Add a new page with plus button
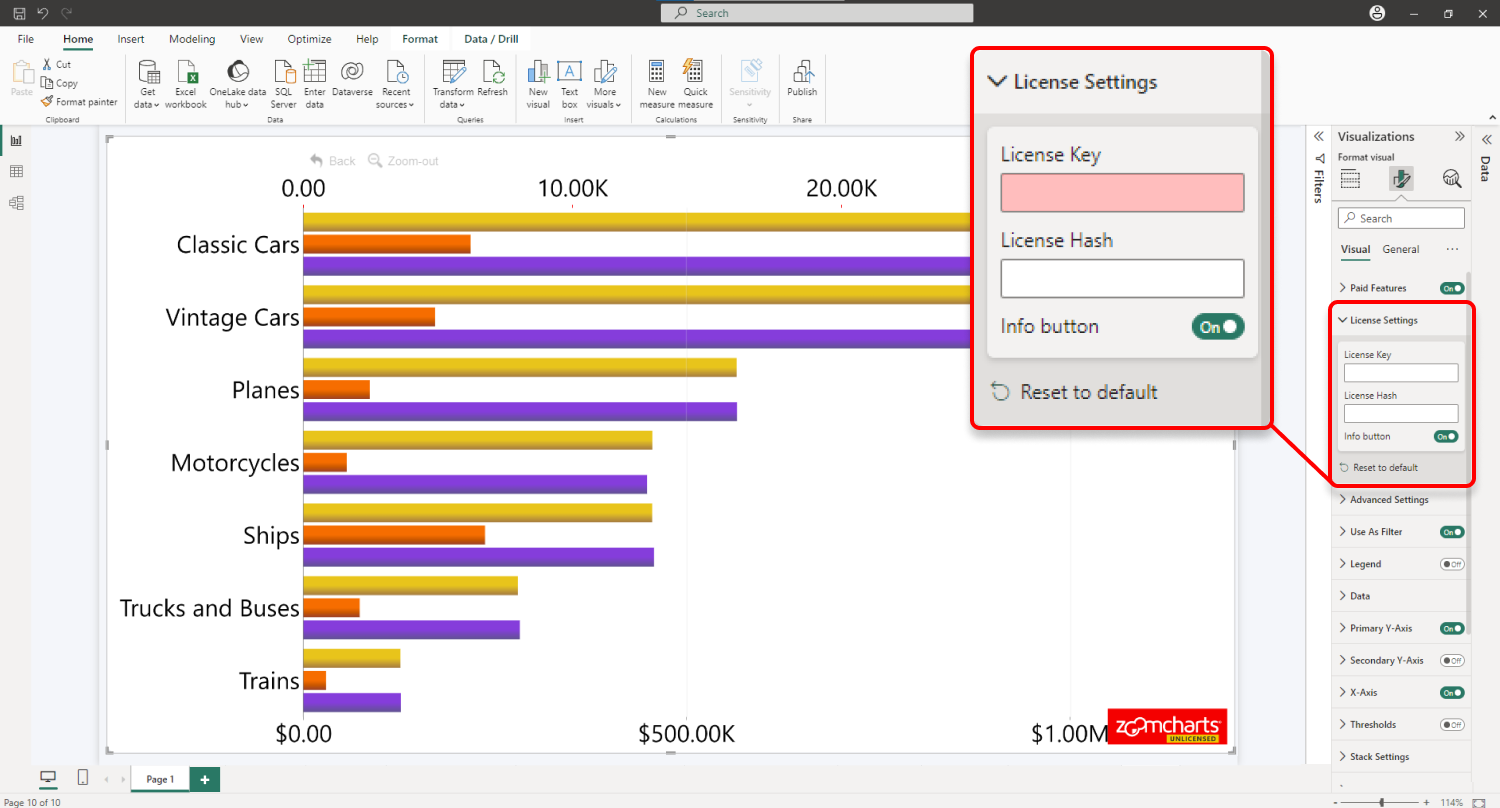Viewport: 1500px width, 808px height. click(x=204, y=779)
